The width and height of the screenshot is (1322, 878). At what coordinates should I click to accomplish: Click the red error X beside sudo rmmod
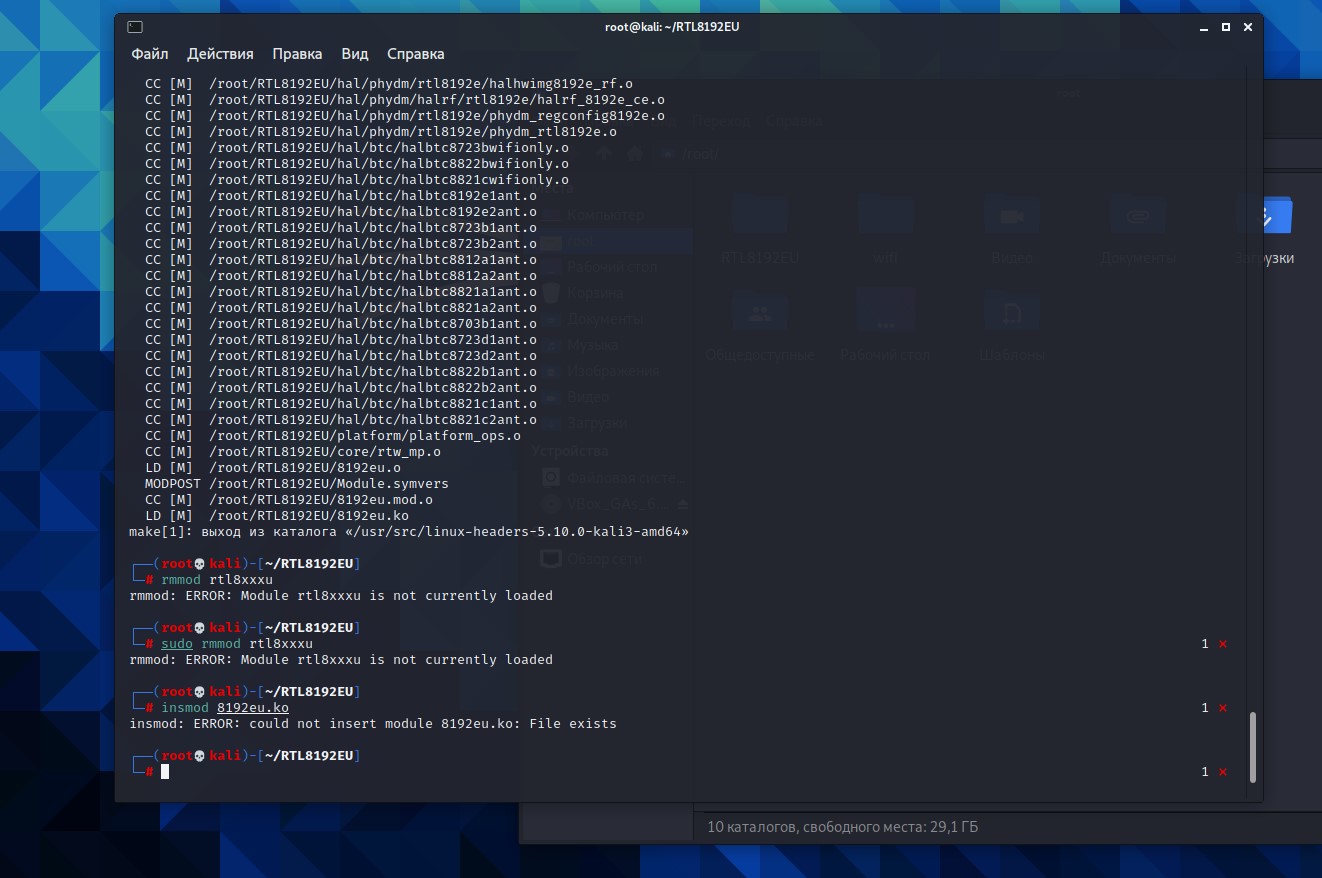tap(1222, 644)
